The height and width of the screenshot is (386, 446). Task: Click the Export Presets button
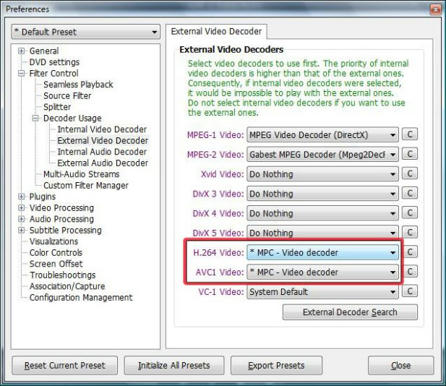(276, 366)
